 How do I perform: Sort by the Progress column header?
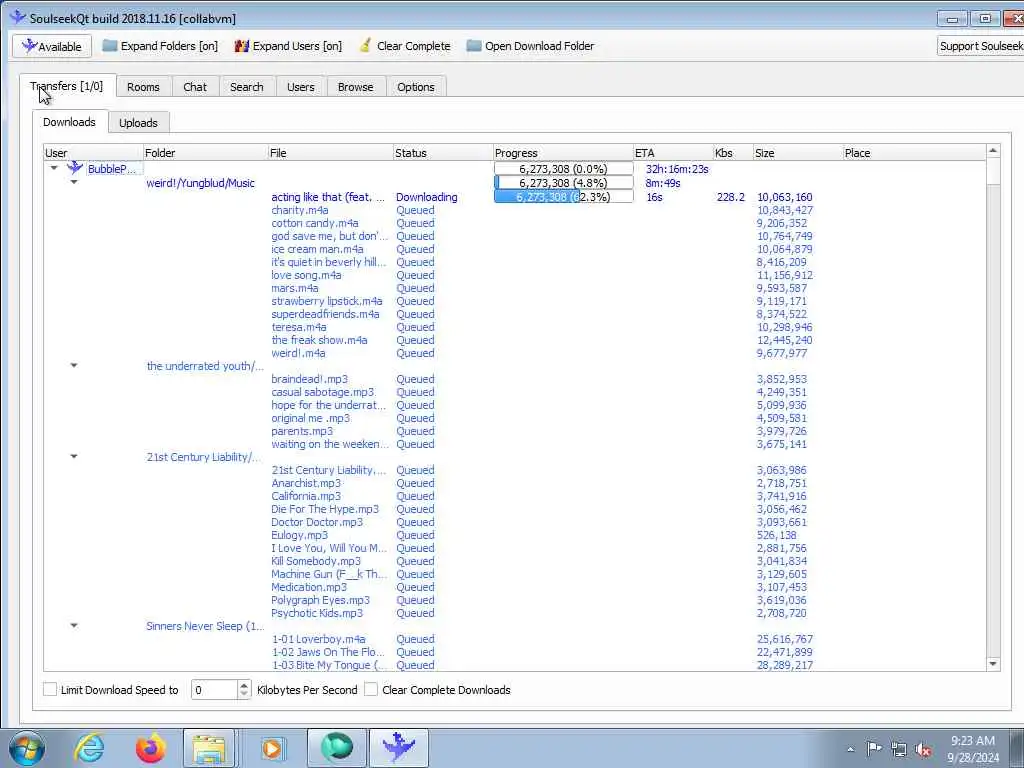click(563, 153)
